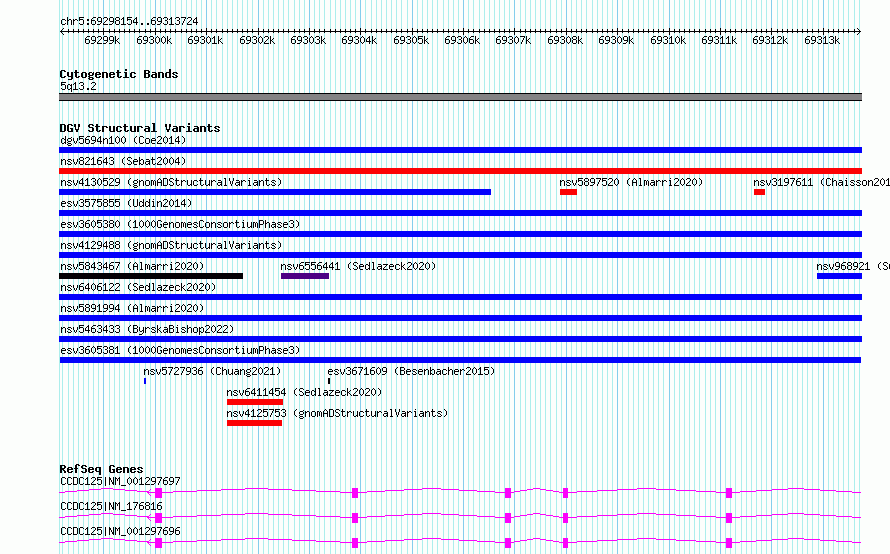Click the 69302k ruler tick label
Viewport: 890px width, 554px height.
tap(257, 40)
